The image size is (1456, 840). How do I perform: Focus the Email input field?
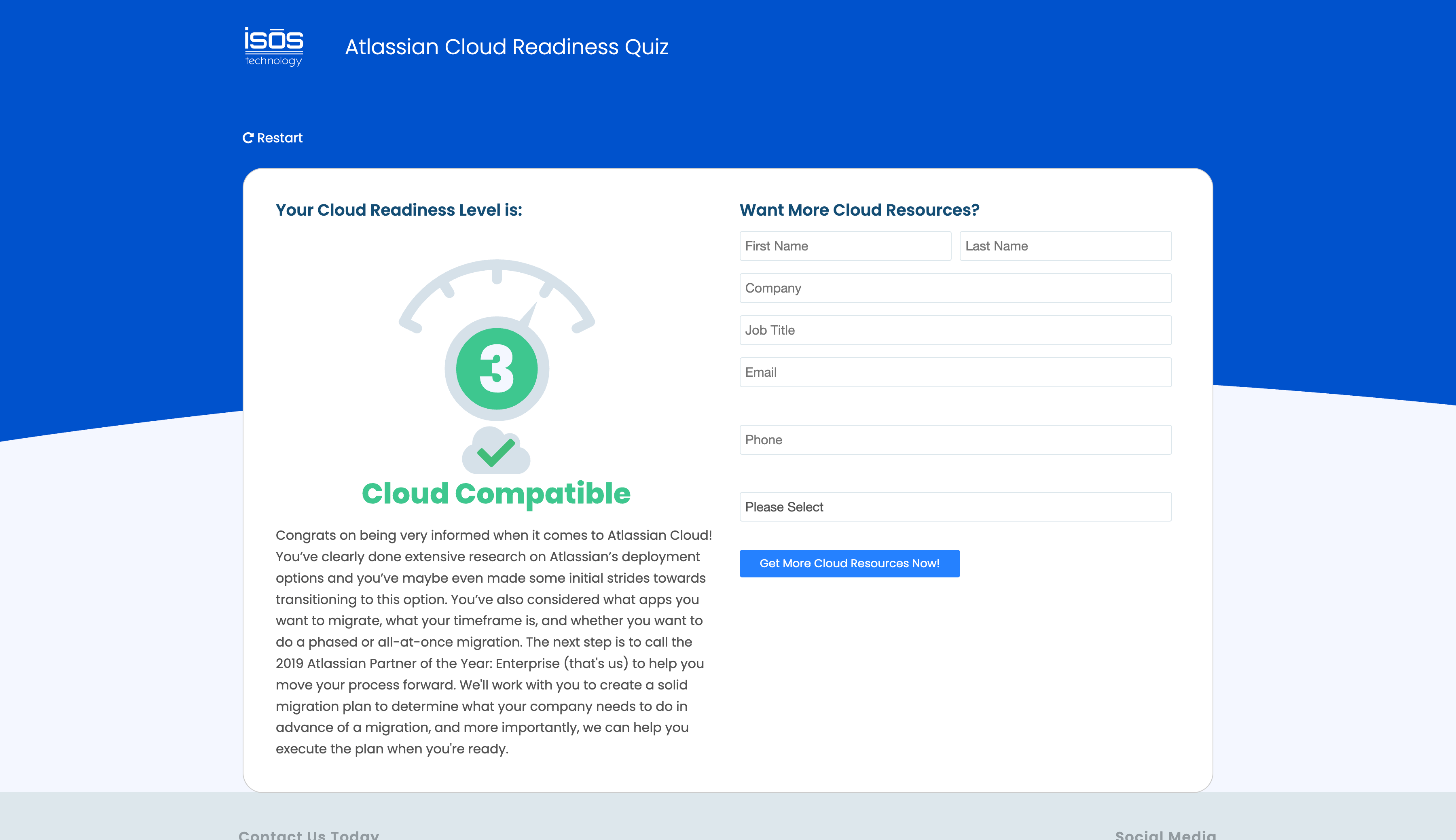pos(955,372)
